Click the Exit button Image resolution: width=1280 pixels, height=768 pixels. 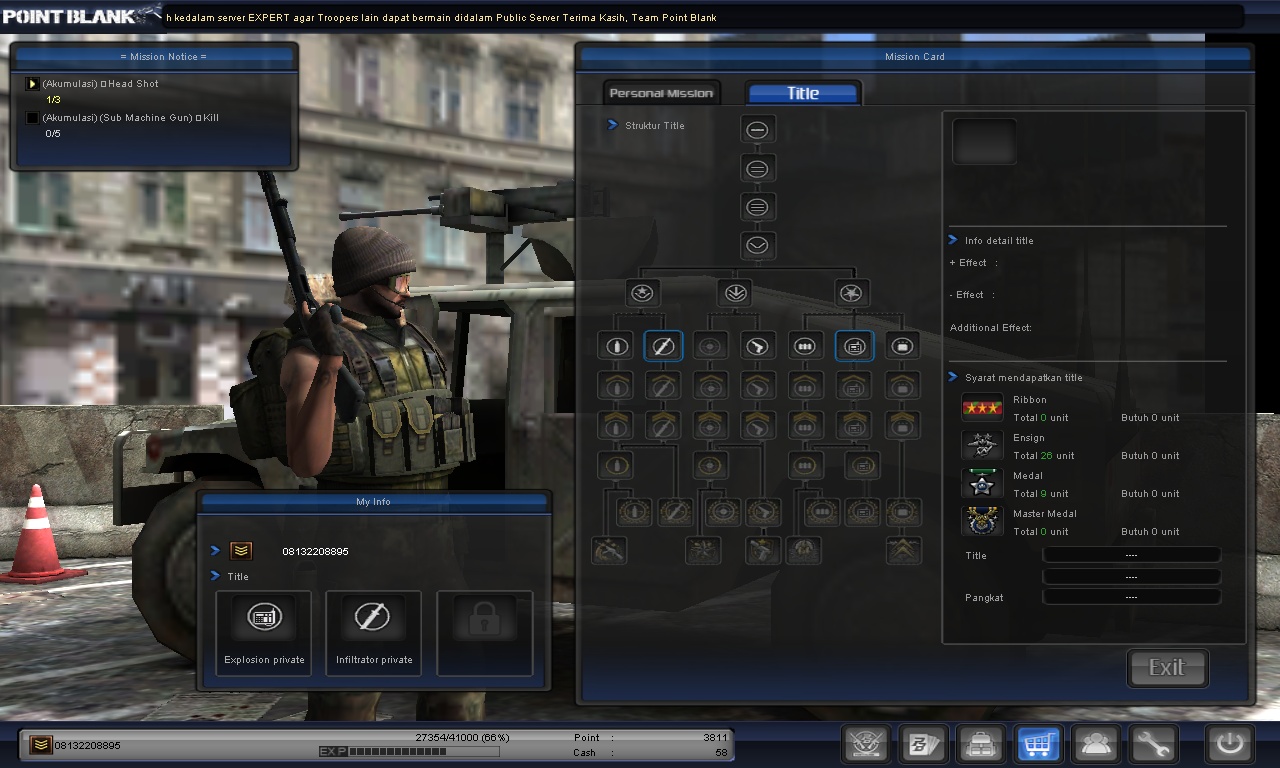(x=1167, y=668)
